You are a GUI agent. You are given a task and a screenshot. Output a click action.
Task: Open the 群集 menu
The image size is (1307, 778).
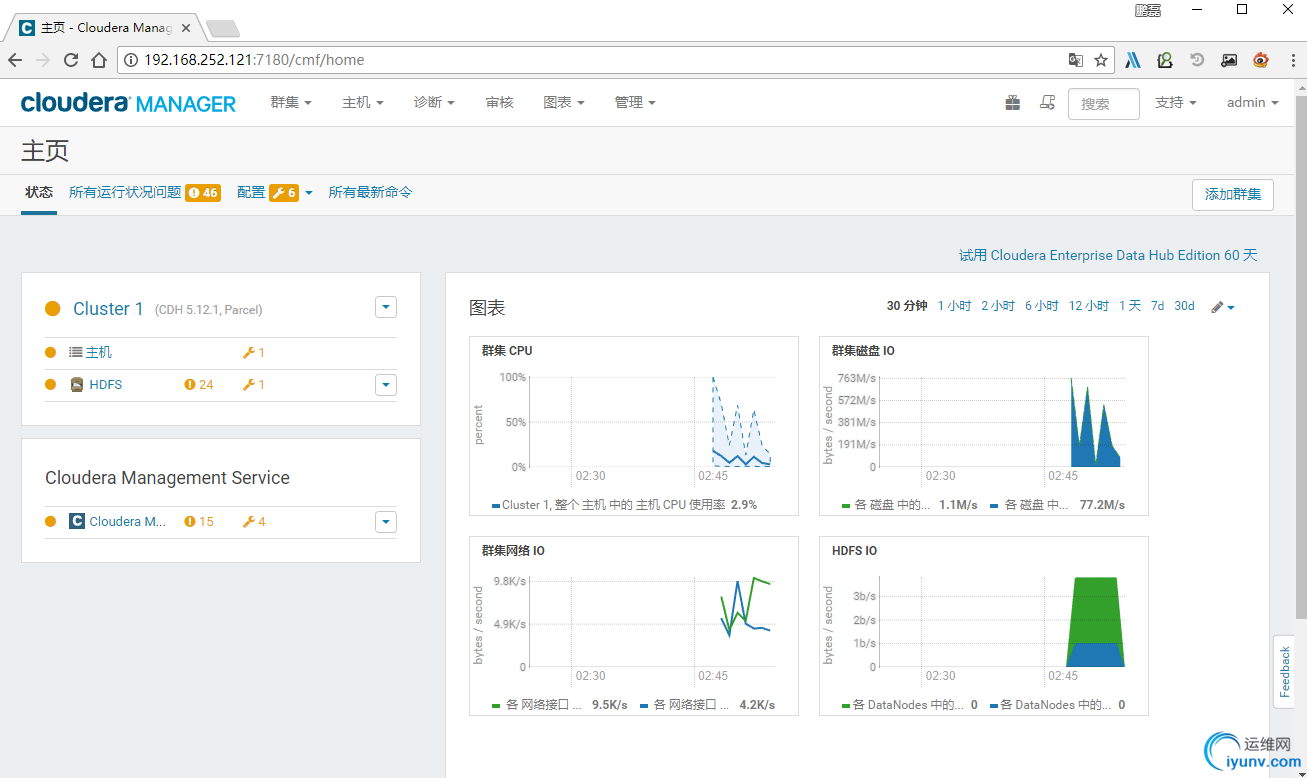point(291,103)
